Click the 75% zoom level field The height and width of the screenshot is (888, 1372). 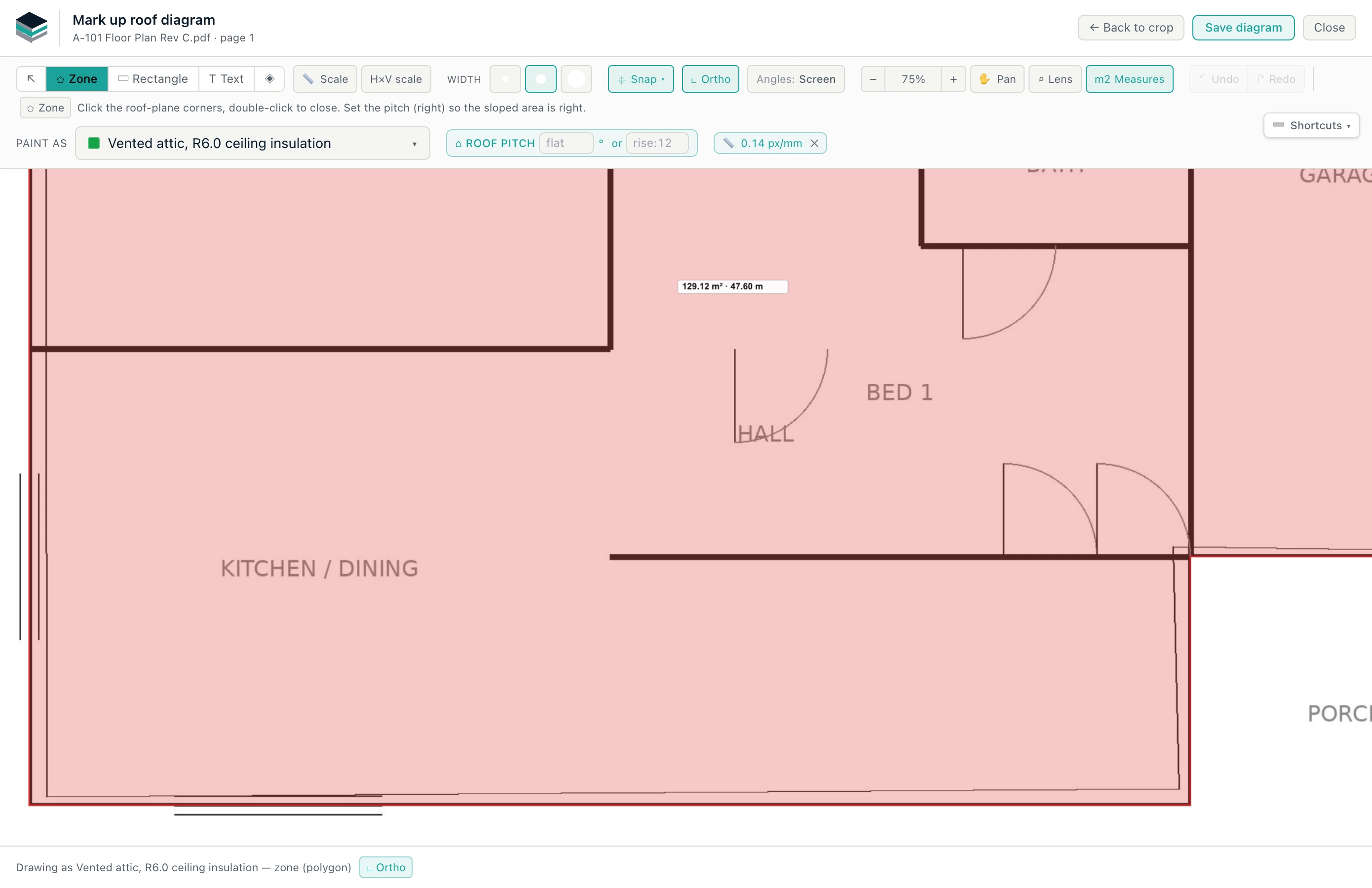click(x=913, y=79)
